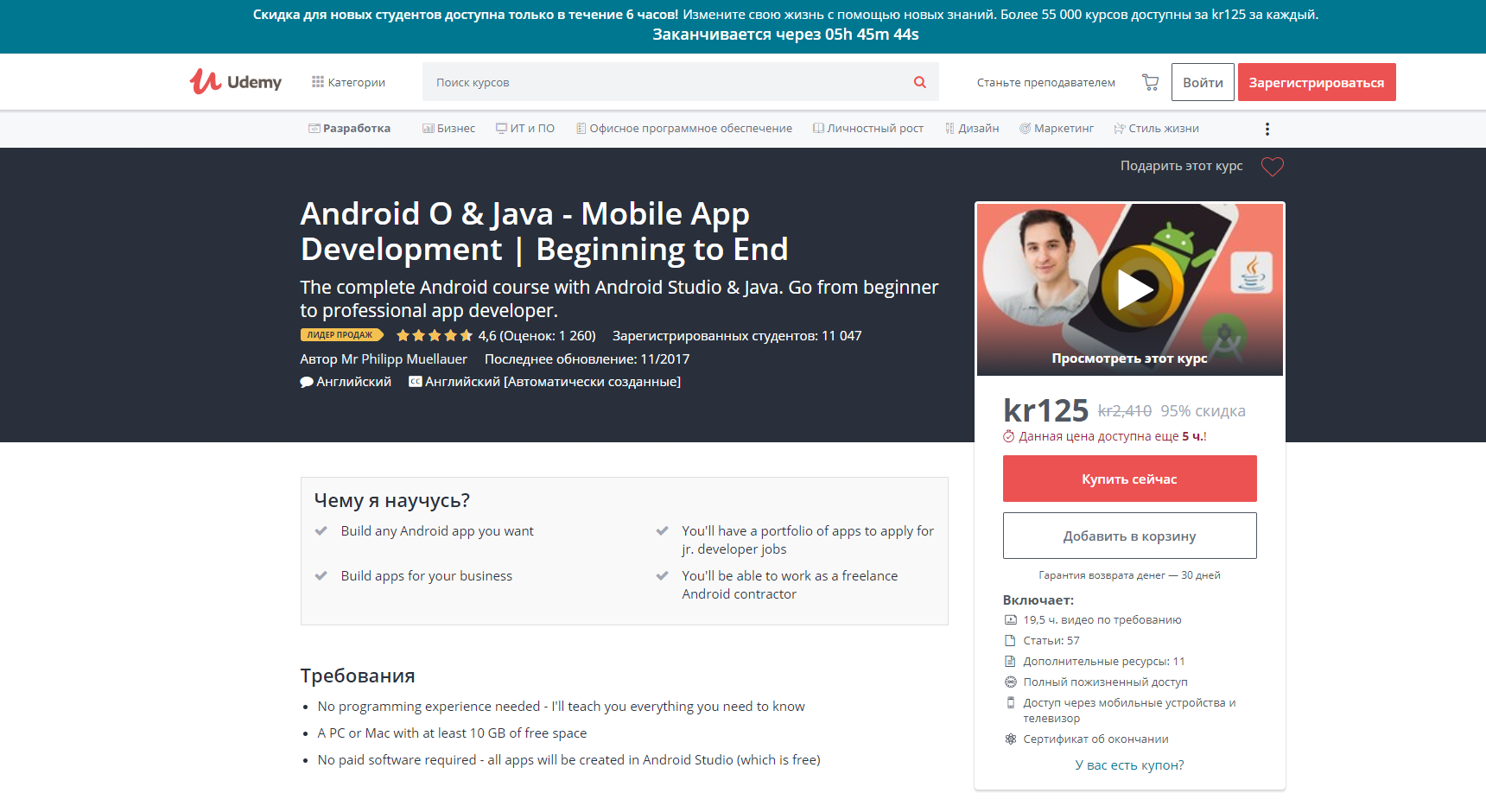1486x812 pixels.
Task: Click the course title heading
Action: [544, 232]
